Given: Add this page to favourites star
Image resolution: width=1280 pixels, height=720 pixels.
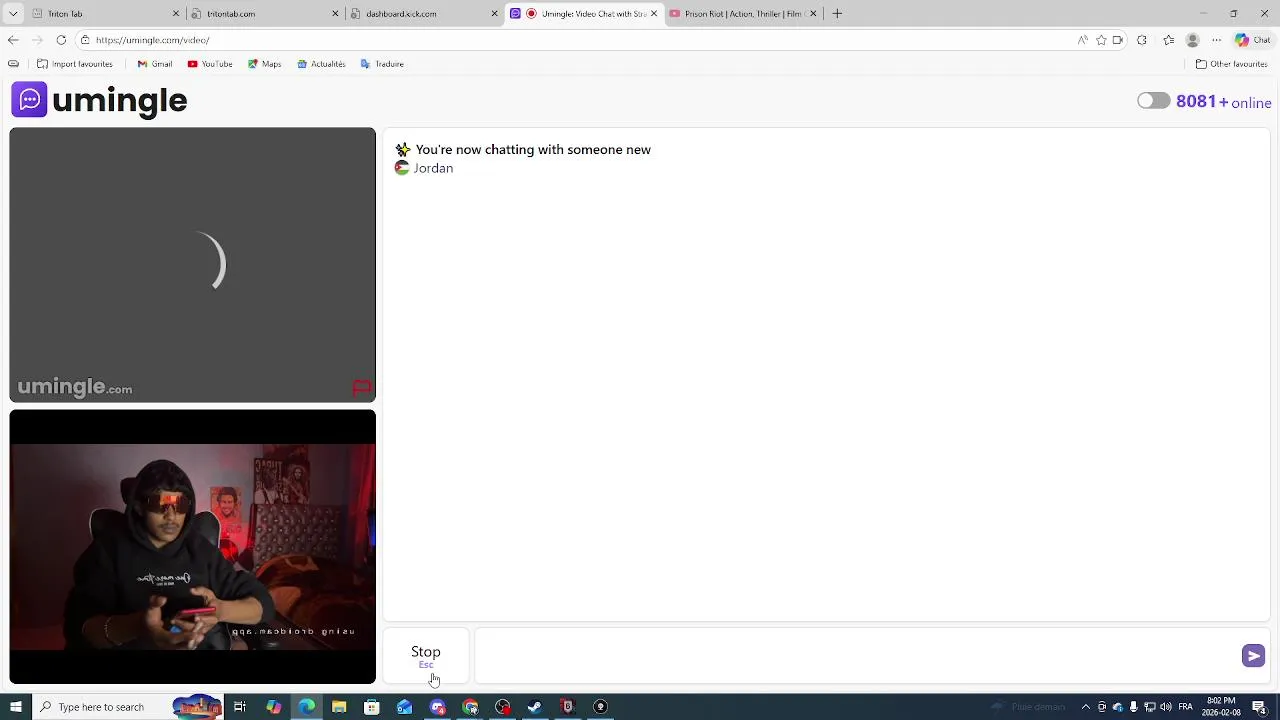Looking at the screenshot, I should (x=1101, y=40).
